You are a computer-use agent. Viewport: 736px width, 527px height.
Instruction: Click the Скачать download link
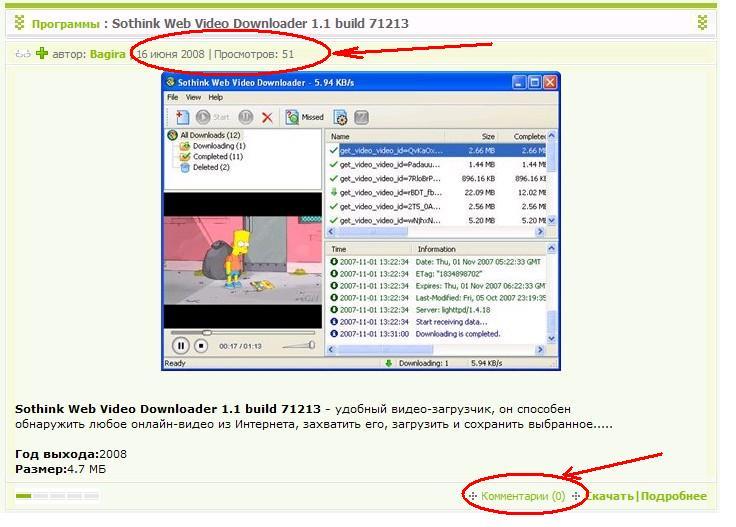(x=611, y=496)
